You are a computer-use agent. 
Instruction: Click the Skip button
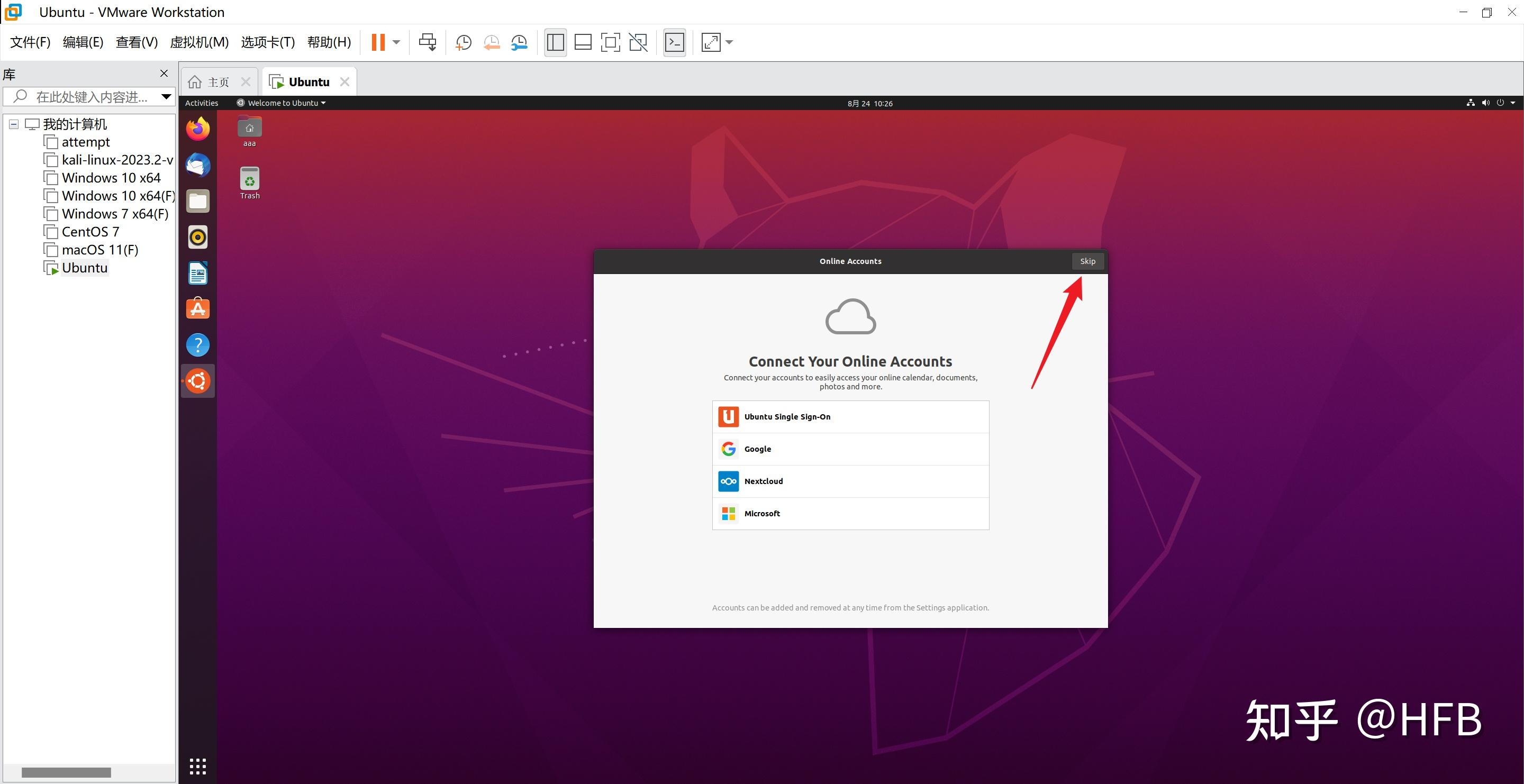1087,261
